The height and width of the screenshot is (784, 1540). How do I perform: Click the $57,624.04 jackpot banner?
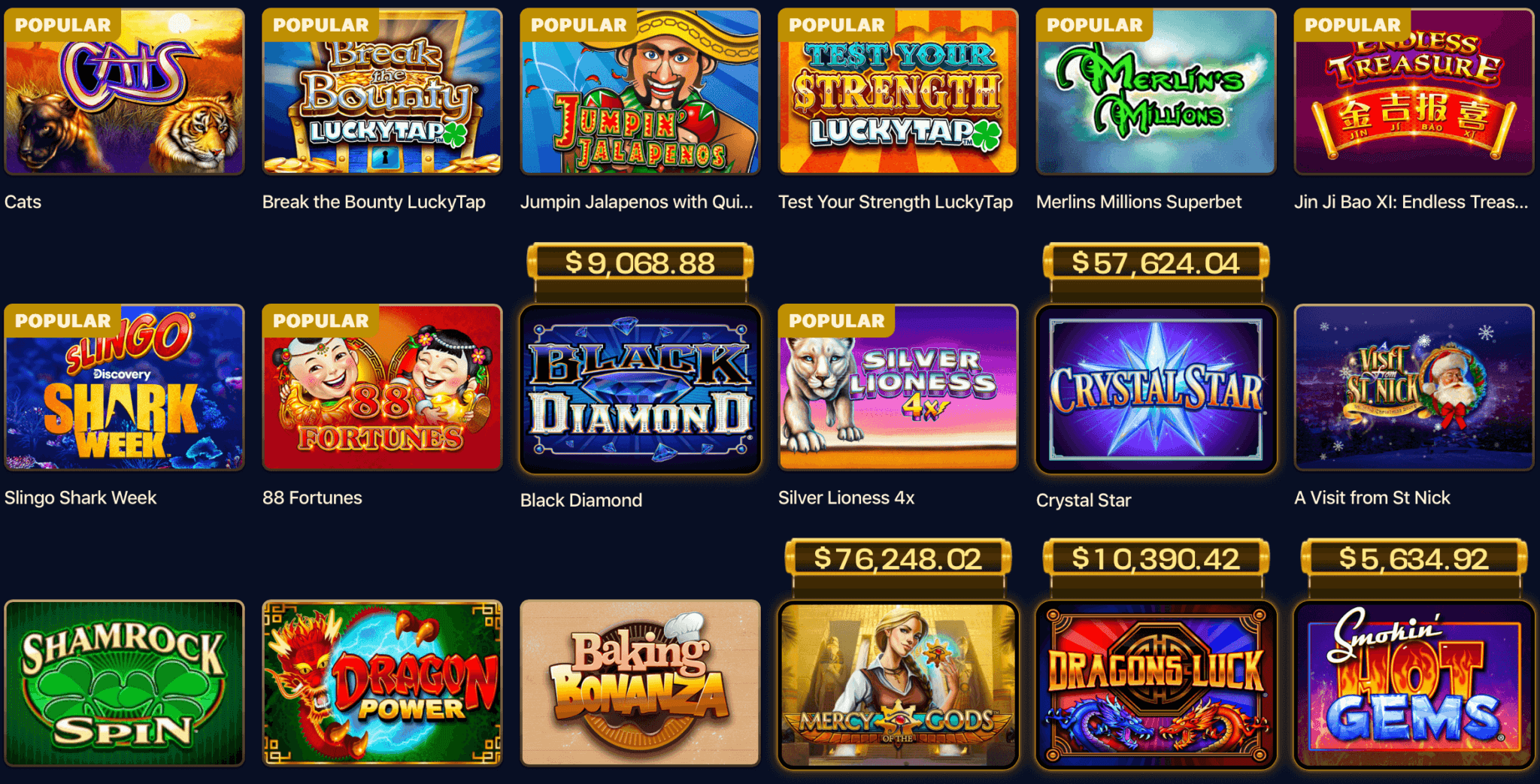[1156, 263]
